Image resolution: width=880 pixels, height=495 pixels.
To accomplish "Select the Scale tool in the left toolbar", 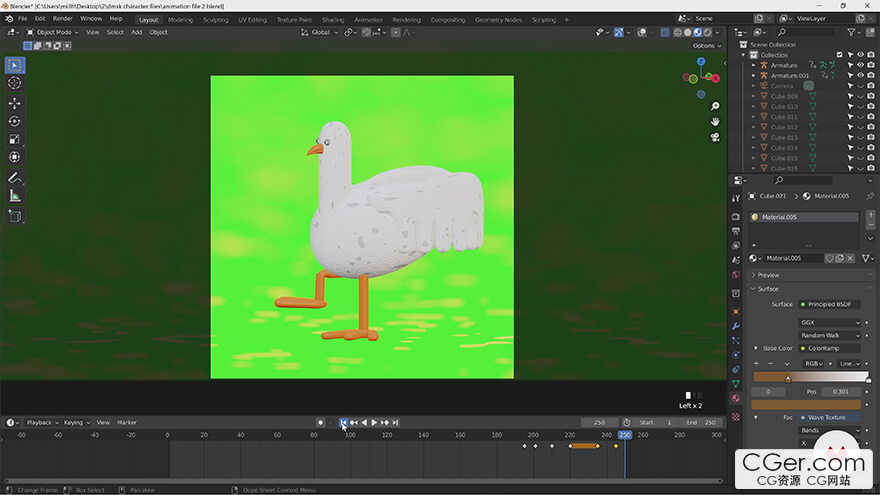I will pos(14,139).
